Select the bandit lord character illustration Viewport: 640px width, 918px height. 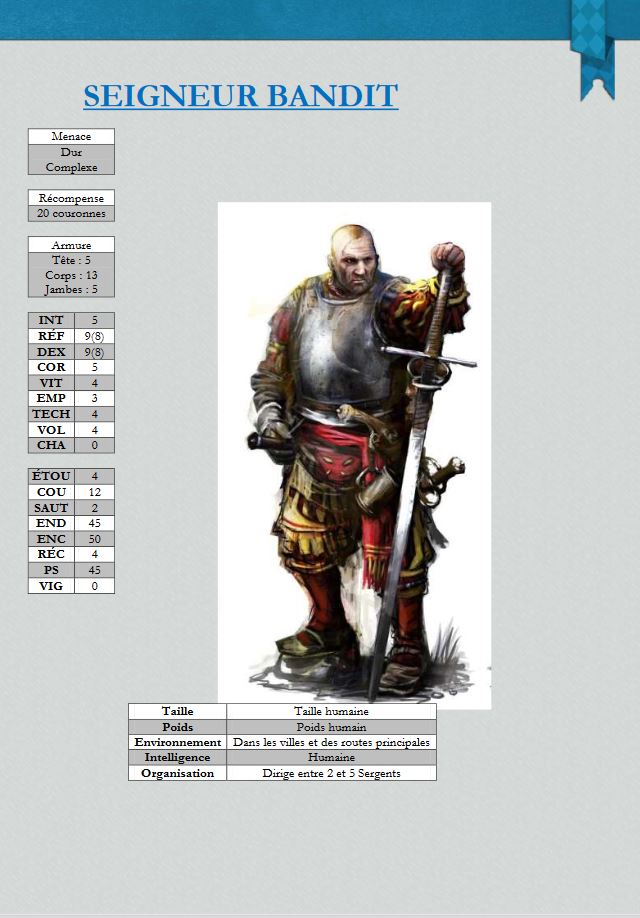tap(354, 455)
